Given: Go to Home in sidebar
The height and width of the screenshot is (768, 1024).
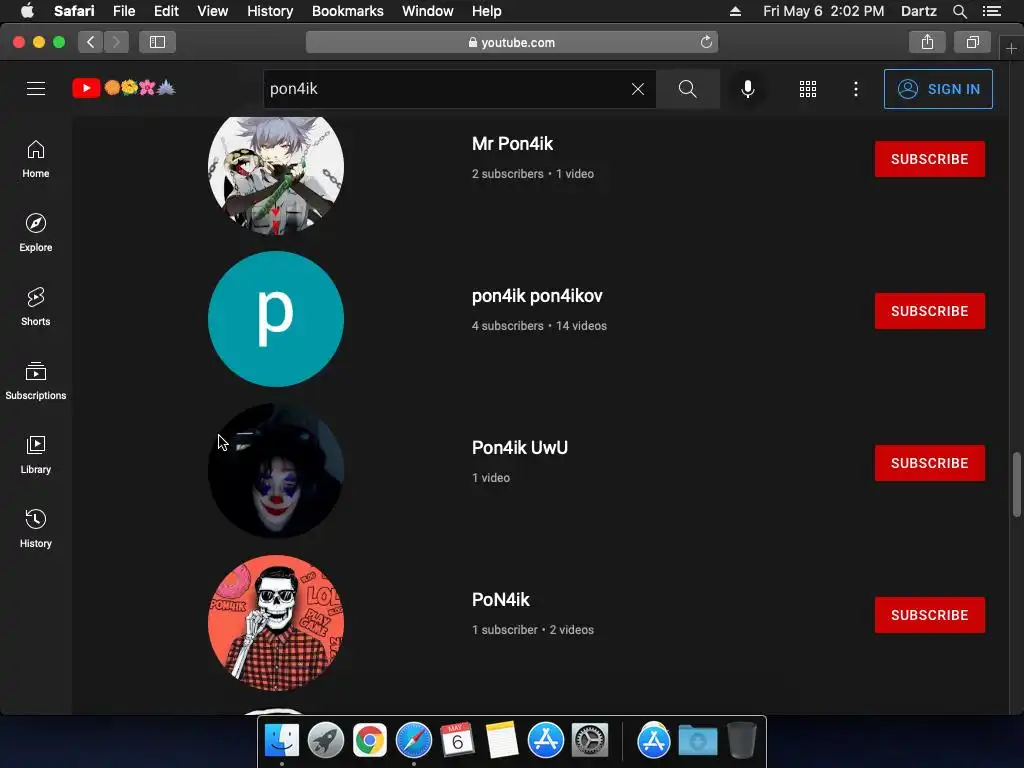Looking at the screenshot, I should point(36,159).
